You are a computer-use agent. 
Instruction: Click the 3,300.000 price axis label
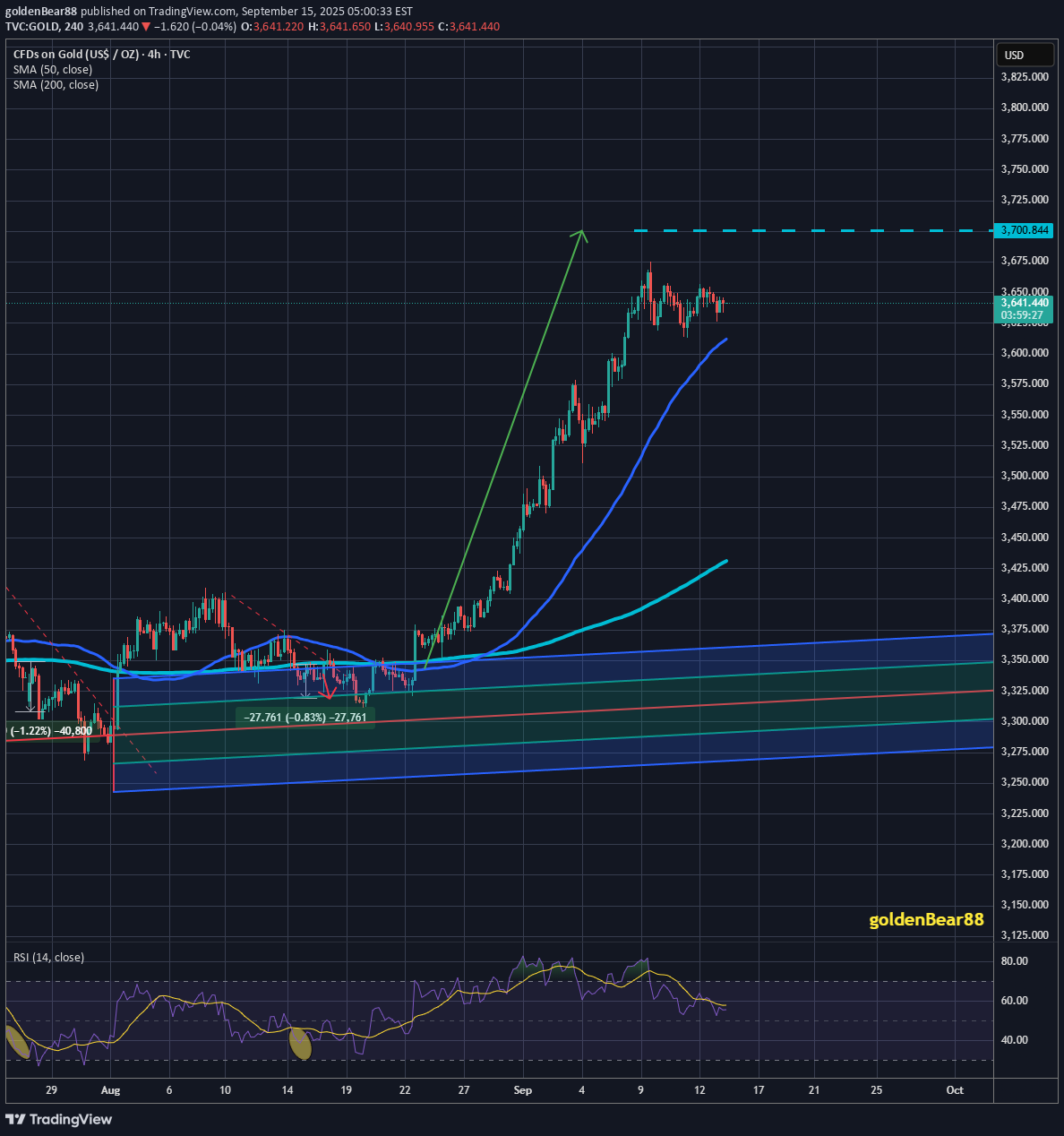[1025, 721]
